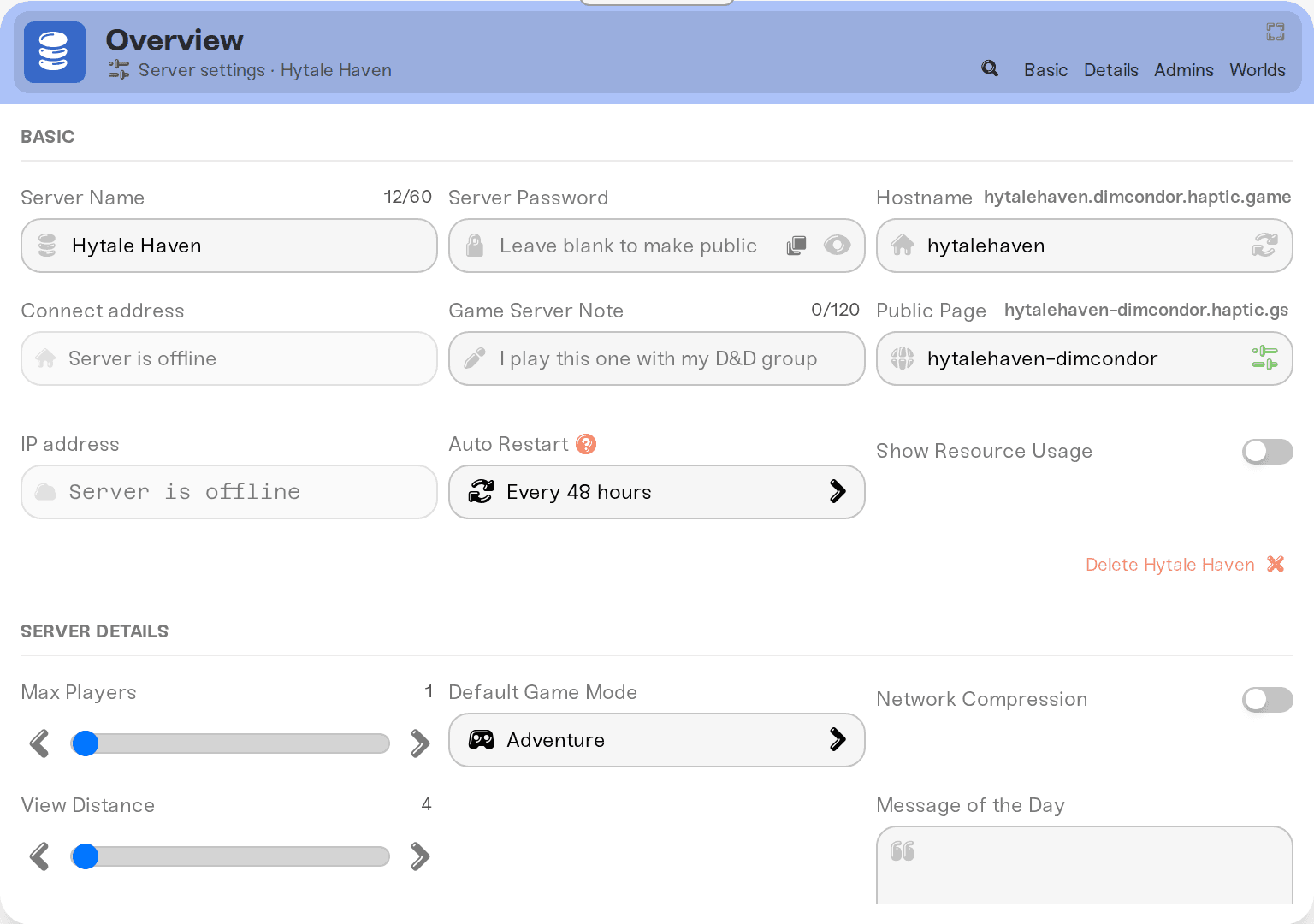Copy the server password with the copy icon
The height and width of the screenshot is (924, 1314).
pos(796,246)
